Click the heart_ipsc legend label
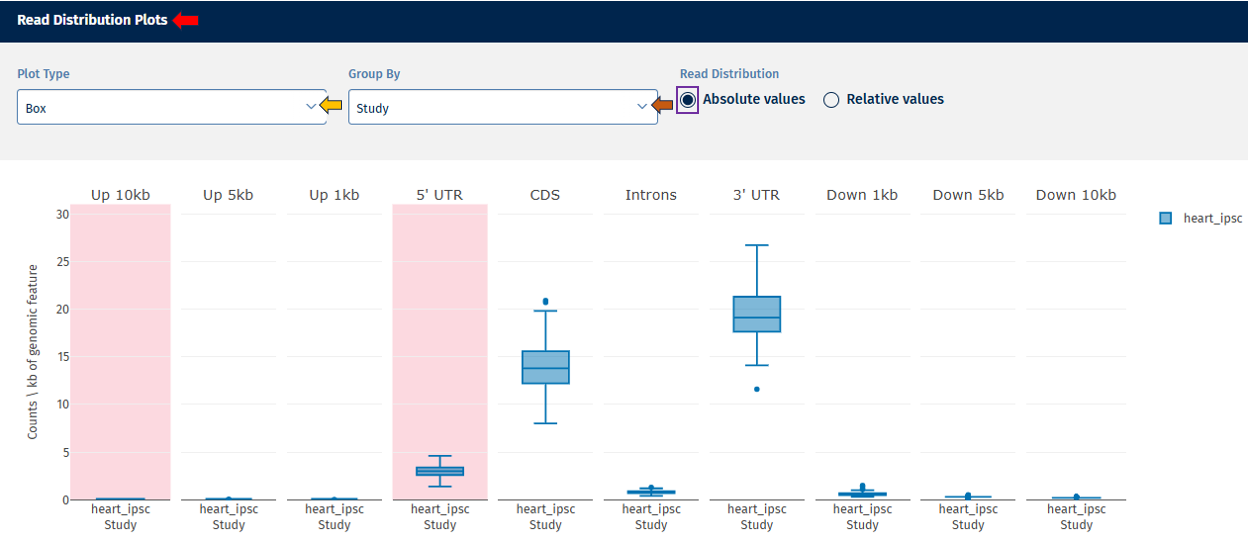1250x539 pixels. (x=1212, y=218)
